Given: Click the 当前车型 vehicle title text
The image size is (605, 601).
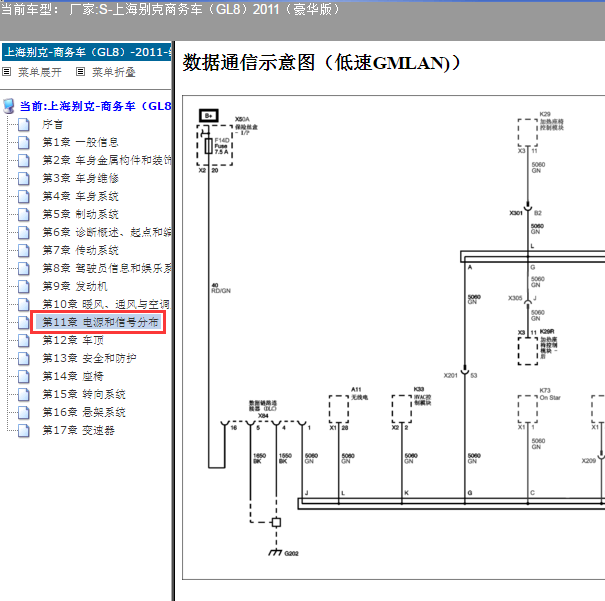Looking at the screenshot, I should coord(170,9).
